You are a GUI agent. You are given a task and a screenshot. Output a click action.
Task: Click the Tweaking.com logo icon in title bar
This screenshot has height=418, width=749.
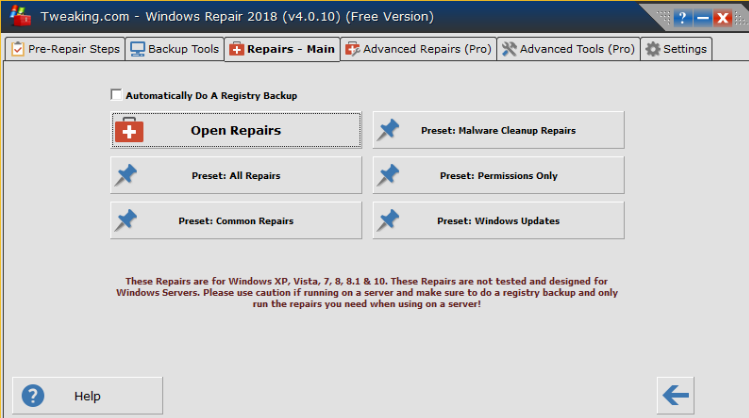[20, 16]
